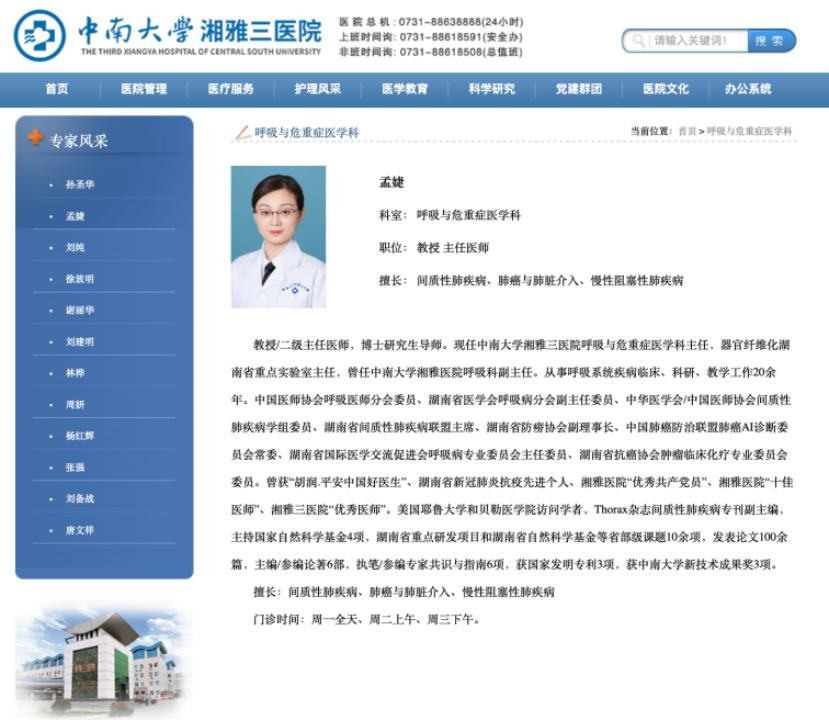Viewport: 829px width, 720px height.
Task: Click the doctor 孟婕 portrait photo
Action: tap(278, 236)
